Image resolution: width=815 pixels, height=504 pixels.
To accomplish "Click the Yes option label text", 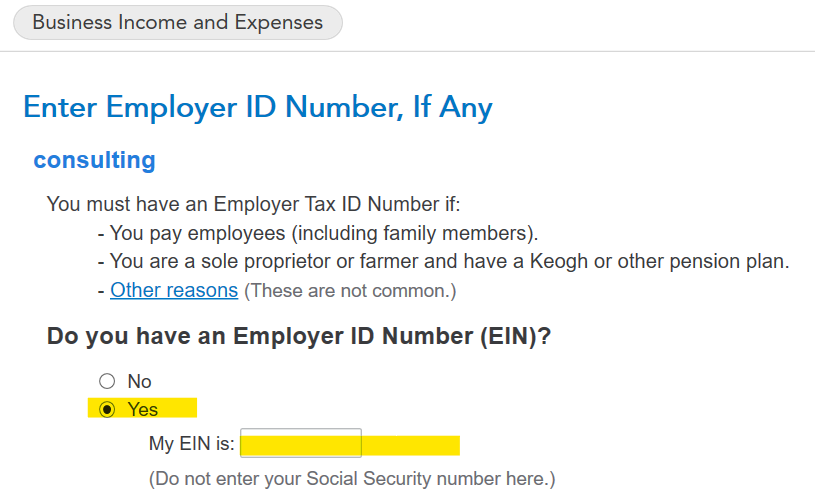I will [143, 409].
